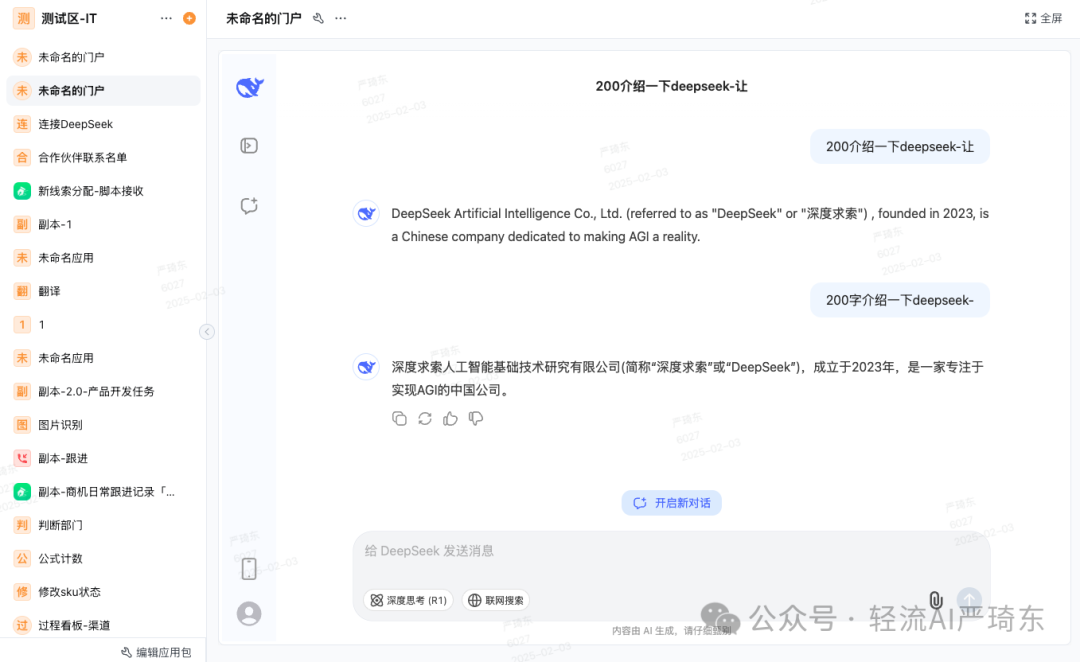The image size is (1080, 662).
Task: Click the DeepSeek whale logo in the chat sidebar
Action: tap(249, 87)
